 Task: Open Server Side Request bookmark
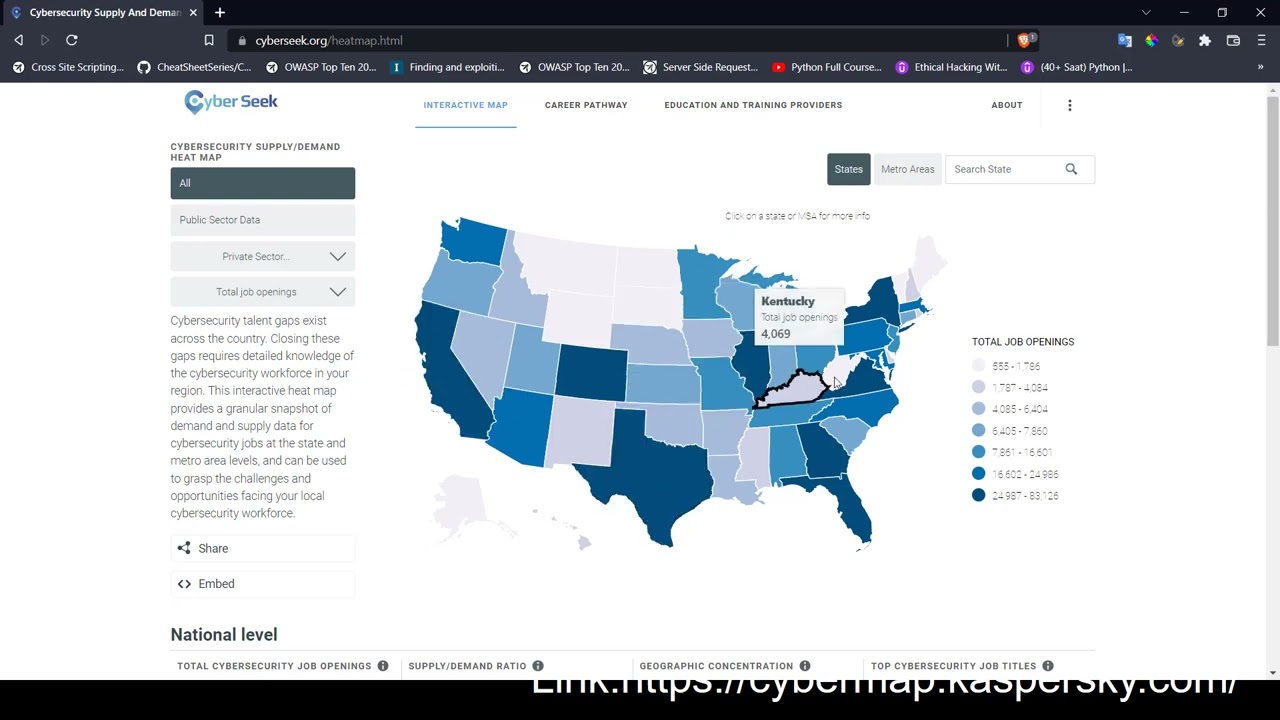701,67
